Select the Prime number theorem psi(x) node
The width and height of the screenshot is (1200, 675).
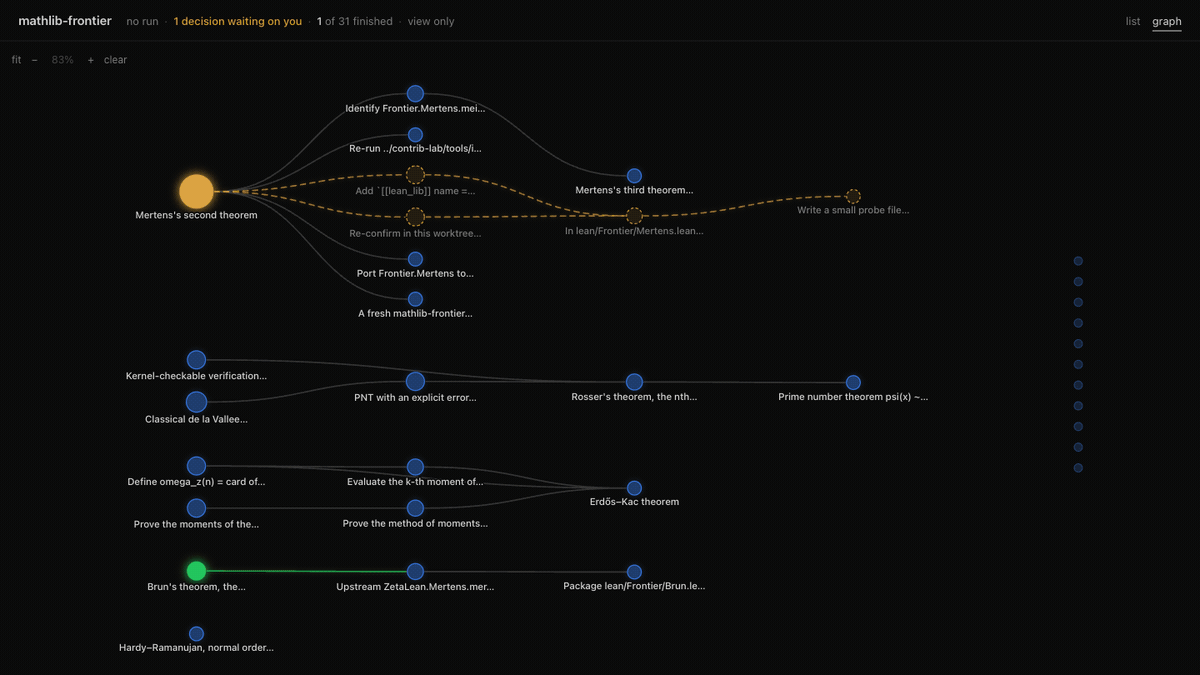coord(853,382)
